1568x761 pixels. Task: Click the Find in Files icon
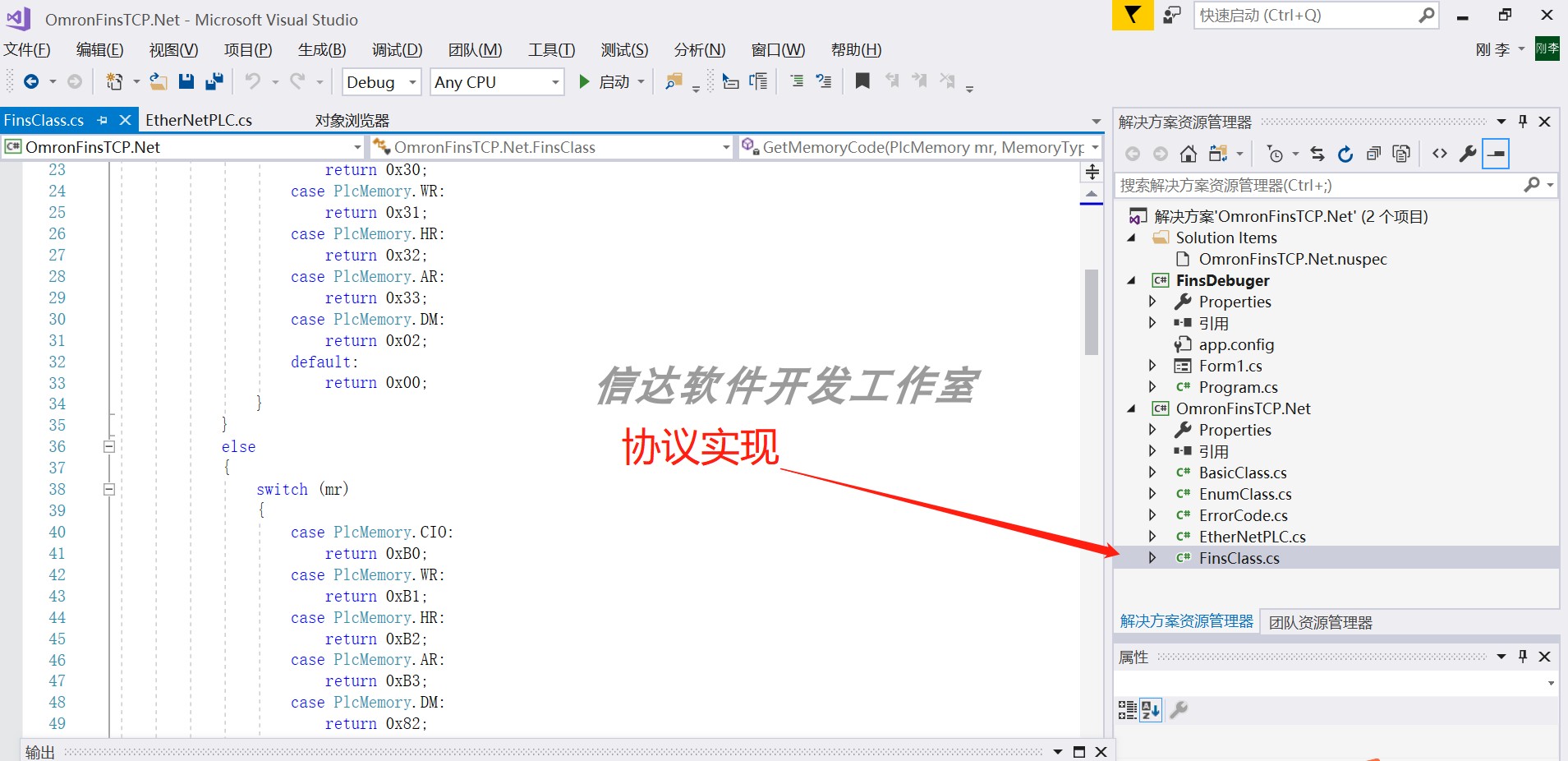[674, 81]
